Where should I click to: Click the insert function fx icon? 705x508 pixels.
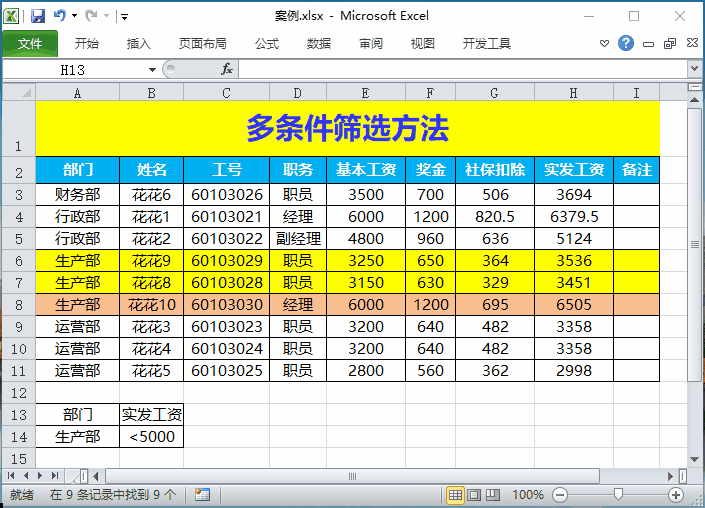pos(227,69)
